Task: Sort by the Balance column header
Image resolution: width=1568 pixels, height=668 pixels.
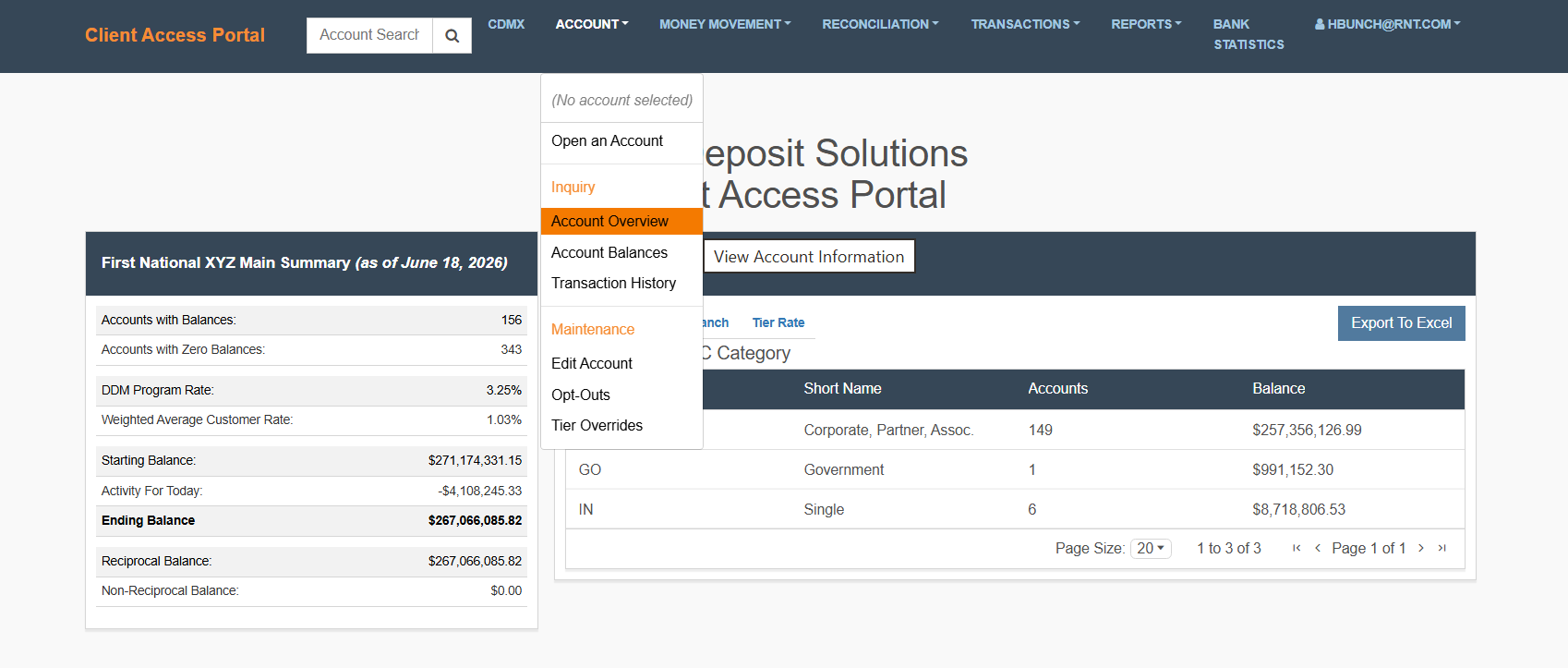Action: pyautogui.click(x=1279, y=389)
